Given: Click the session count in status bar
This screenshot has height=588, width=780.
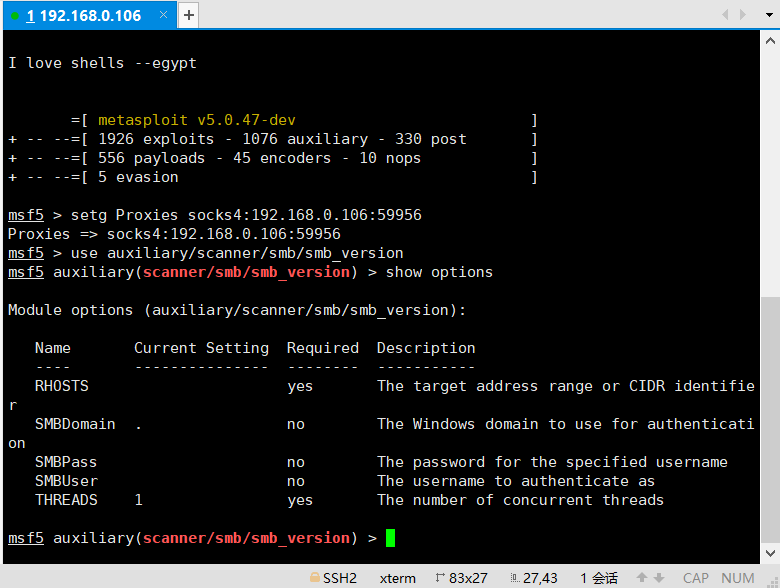Looking at the screenshot, I should coord(598,578).
